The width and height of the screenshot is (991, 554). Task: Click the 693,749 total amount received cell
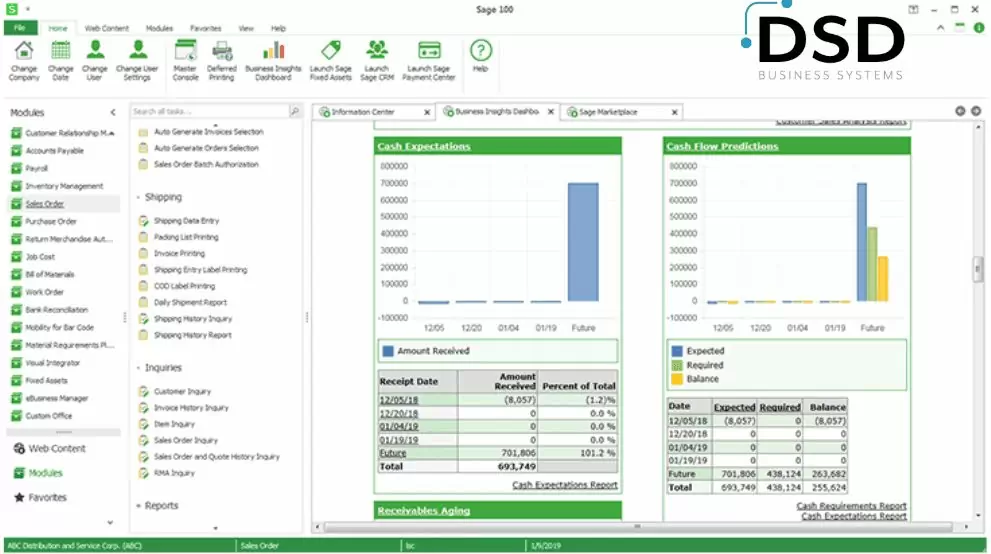point(498,467)
